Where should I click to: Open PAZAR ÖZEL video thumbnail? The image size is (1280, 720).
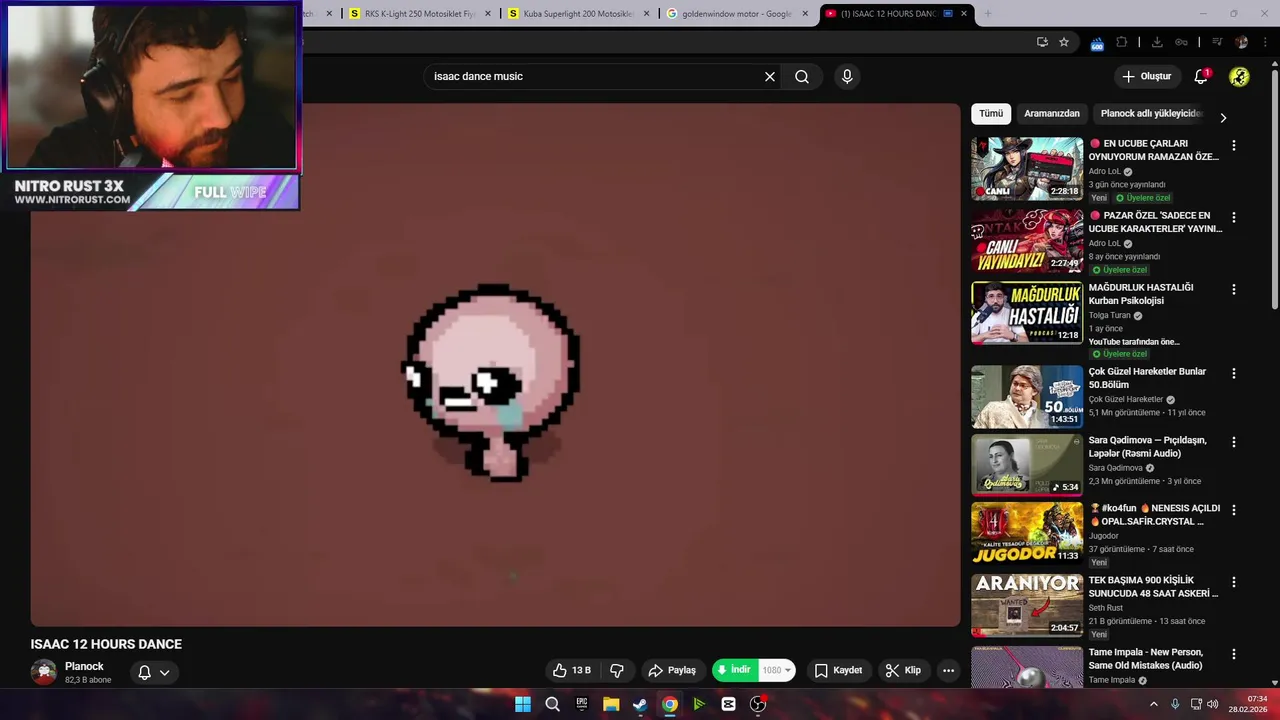point(1027,241)
